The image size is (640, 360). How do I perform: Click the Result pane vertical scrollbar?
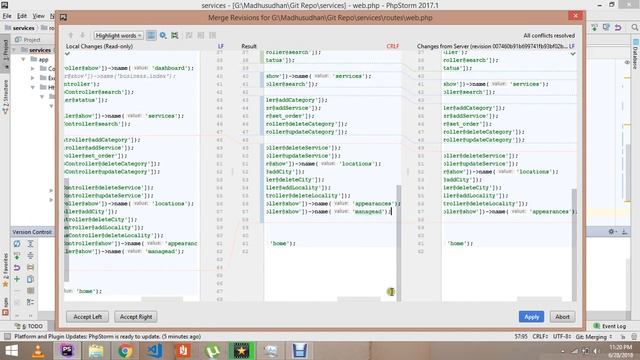point(399,243)
